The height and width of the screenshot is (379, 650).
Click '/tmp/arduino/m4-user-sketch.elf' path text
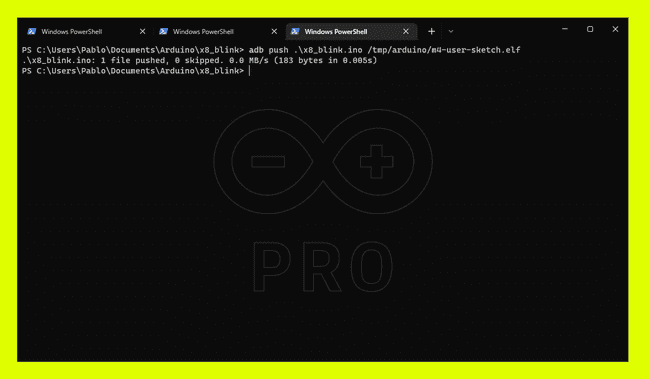coord(444,50)
